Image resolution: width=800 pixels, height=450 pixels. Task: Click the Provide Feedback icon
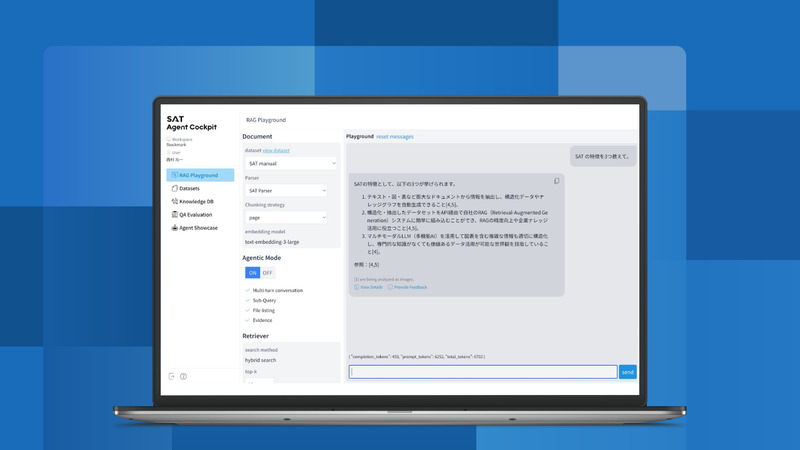[x=390, y=287]
